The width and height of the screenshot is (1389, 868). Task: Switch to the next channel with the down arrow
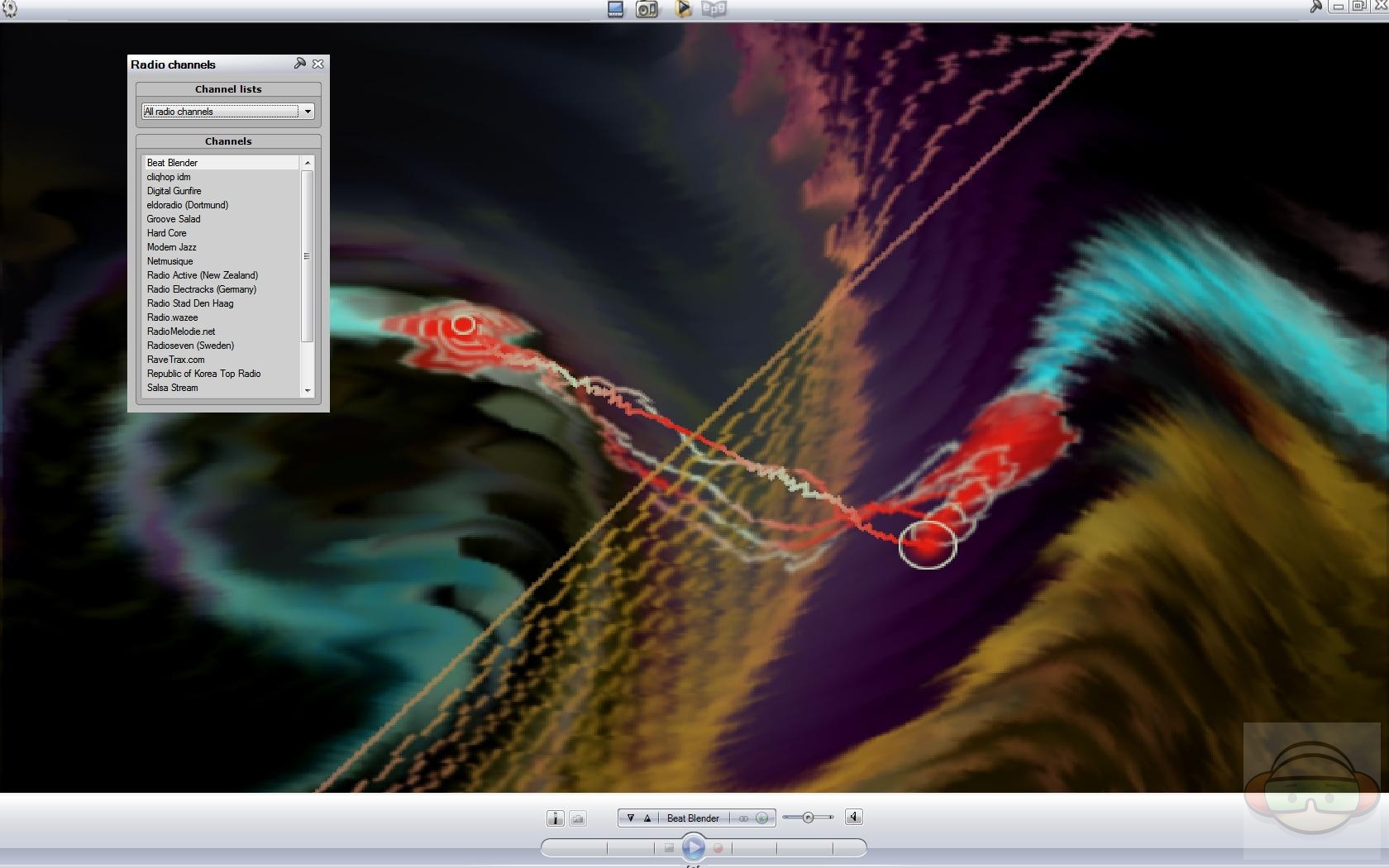click(x=630, y=818)
